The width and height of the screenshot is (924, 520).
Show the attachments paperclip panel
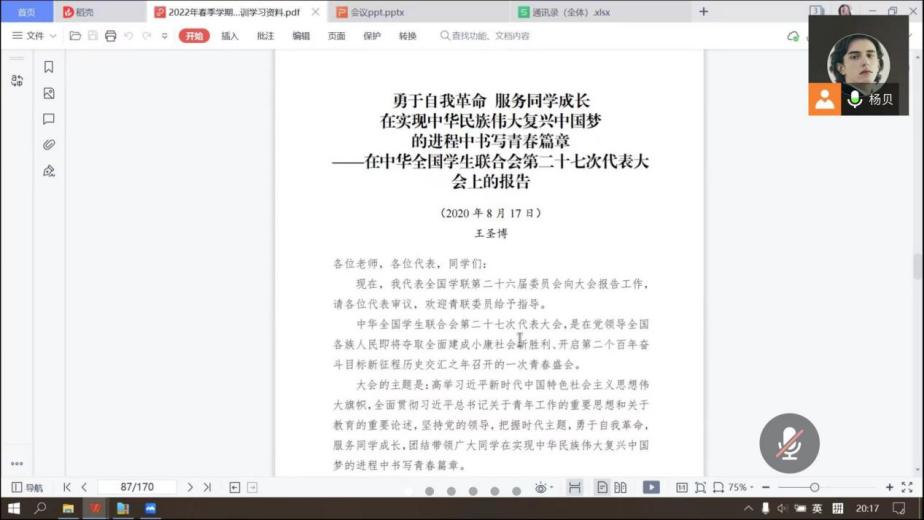tap(48, 145)
